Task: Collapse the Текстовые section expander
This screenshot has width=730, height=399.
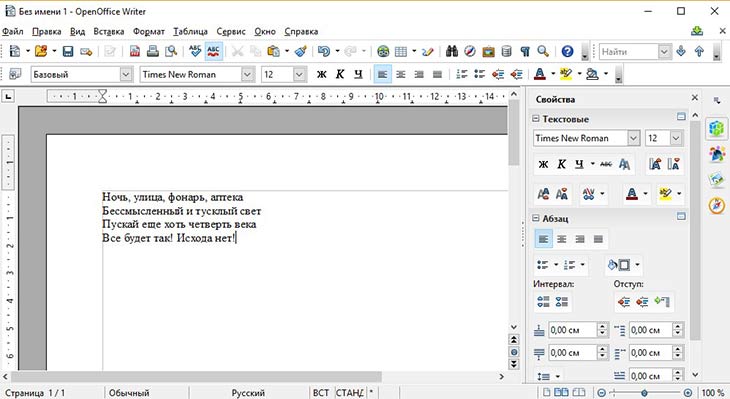Action: click(x=535, y=119)
